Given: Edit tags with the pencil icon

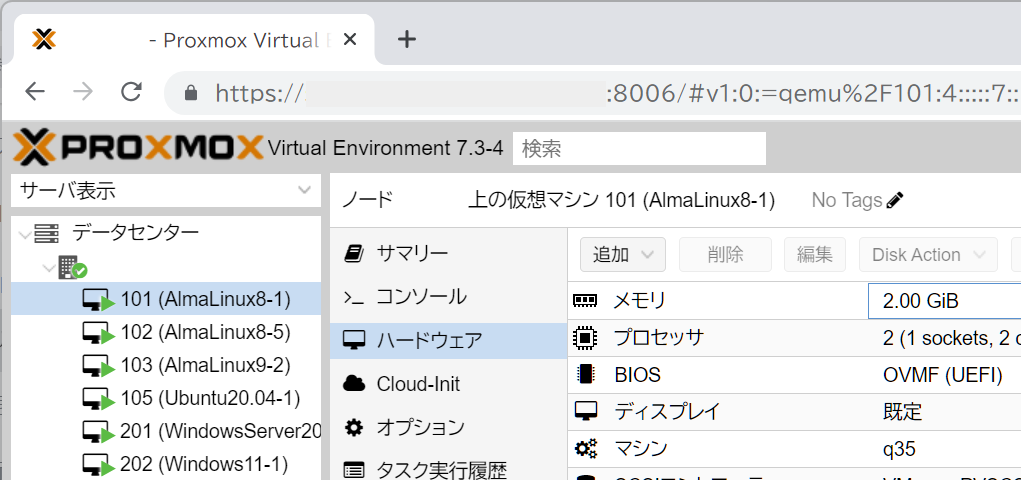Looking at the screenshot, I should coord(895,200).
